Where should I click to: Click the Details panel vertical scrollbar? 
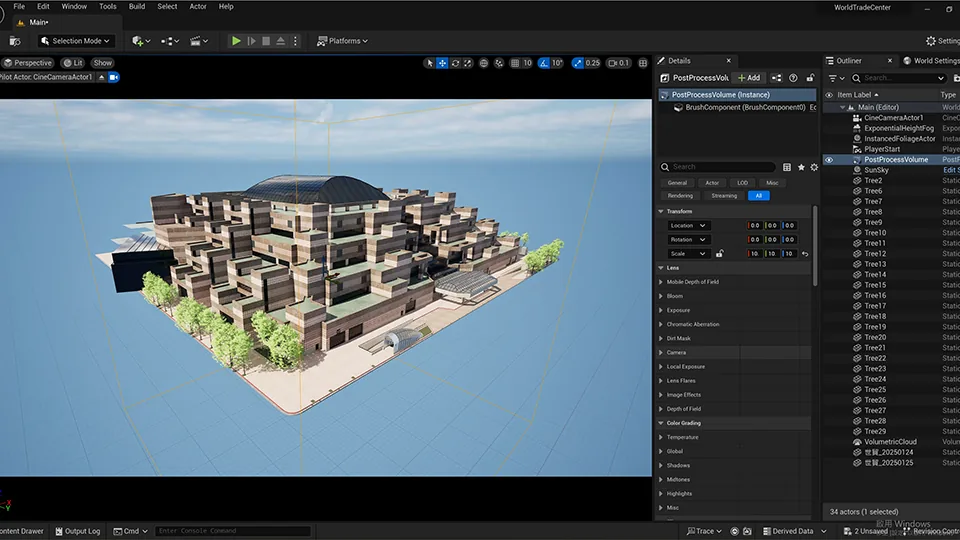pyautogui.click(x=815, y=246)
